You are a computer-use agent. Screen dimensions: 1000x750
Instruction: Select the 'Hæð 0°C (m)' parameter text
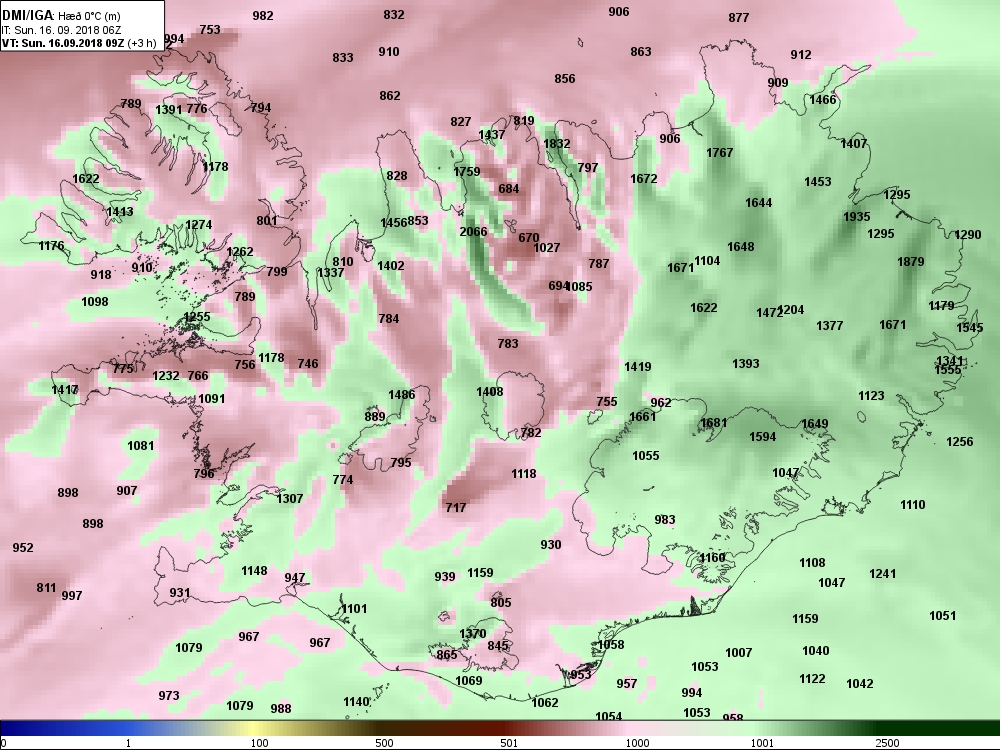pyautogui.click(x=89, y=16)
